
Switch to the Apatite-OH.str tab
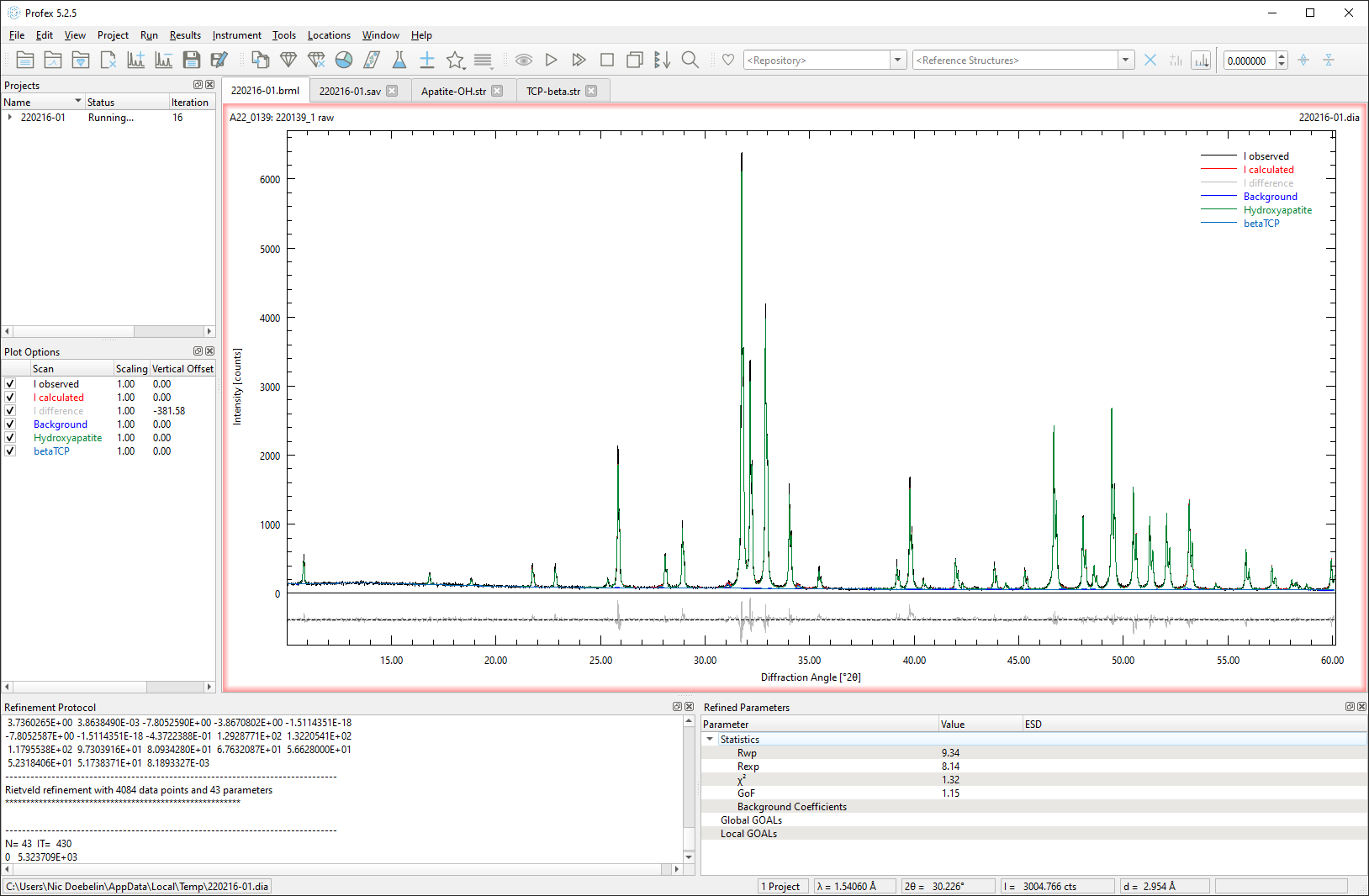(x=453, y=91)
